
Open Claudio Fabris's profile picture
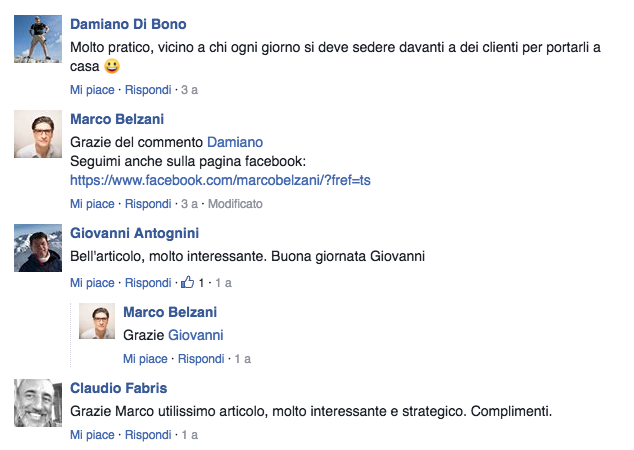point(38,402)
